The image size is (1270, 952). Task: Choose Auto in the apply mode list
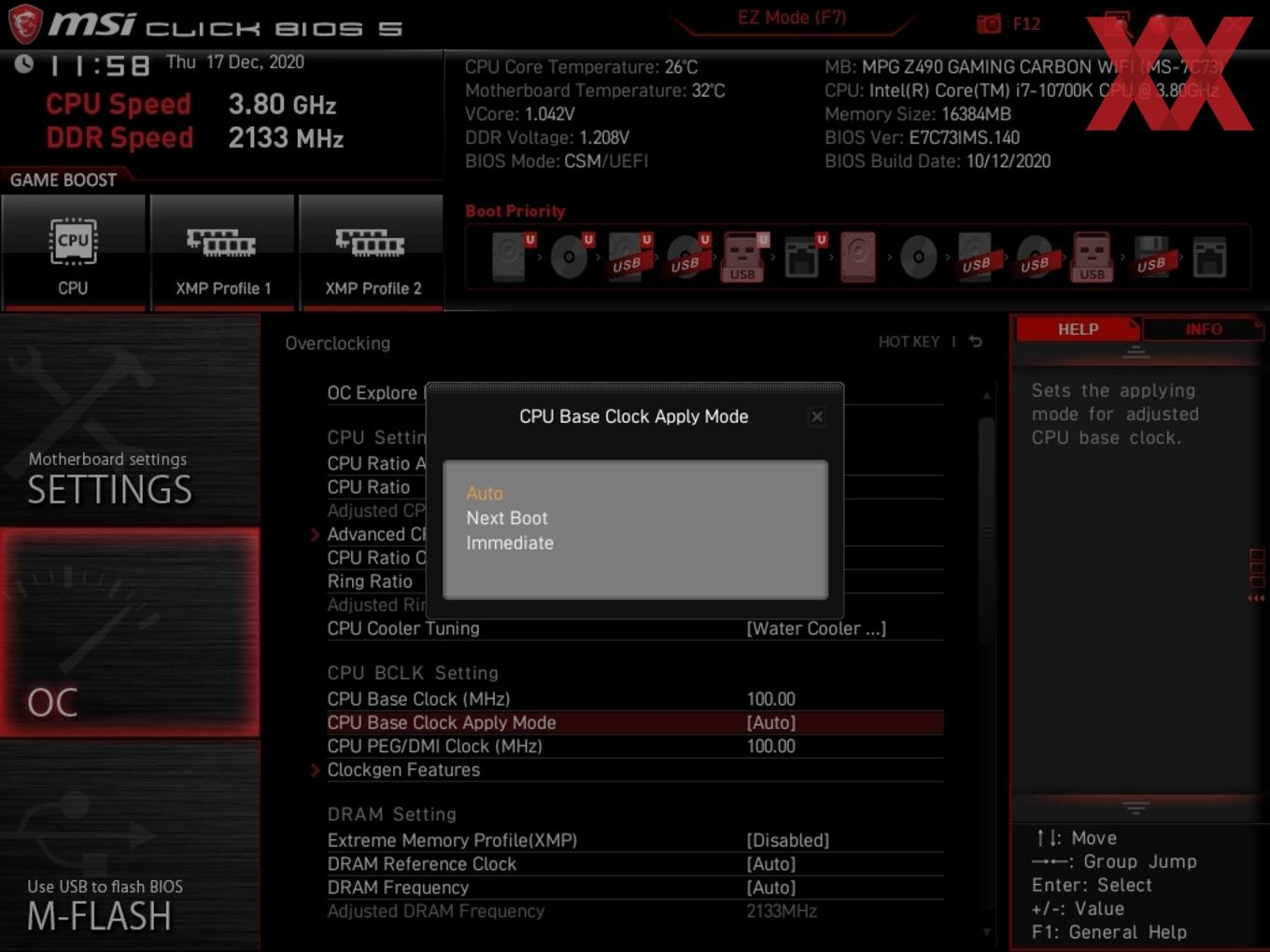point(485,493)
